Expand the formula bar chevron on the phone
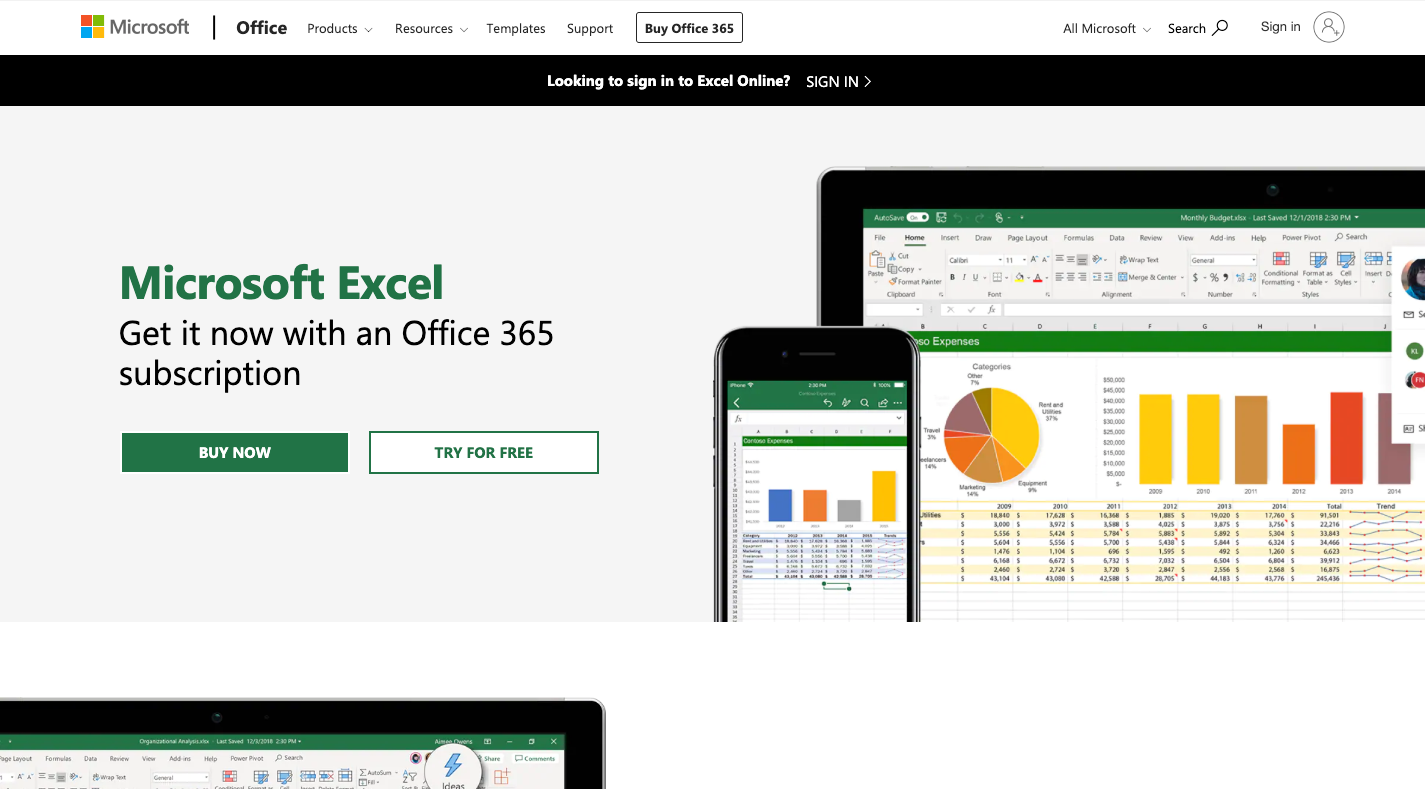Image resolution: width=1425 pixels, height=789 pixels. coord(898,418)
